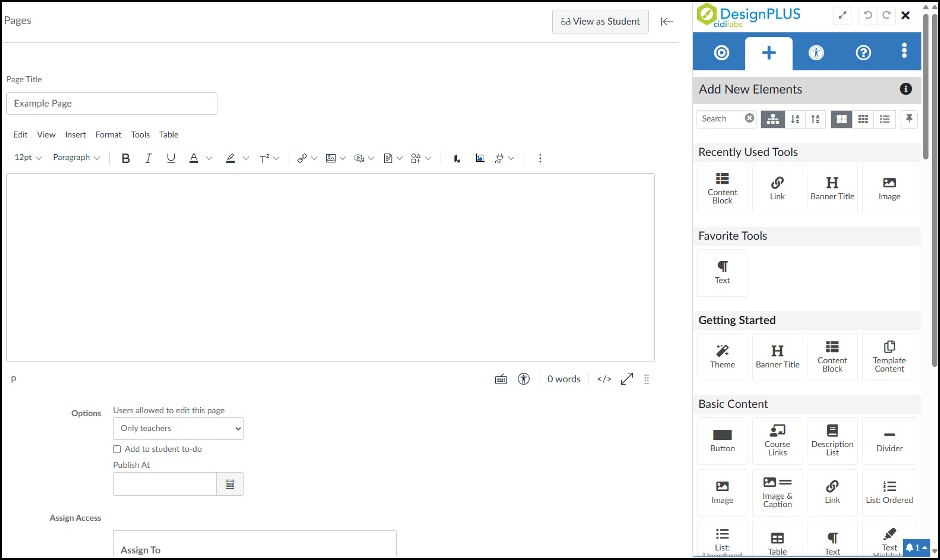Screen dimensions: 940x560
Task: Click the View as Student button
Action: [x=600, y=21]
